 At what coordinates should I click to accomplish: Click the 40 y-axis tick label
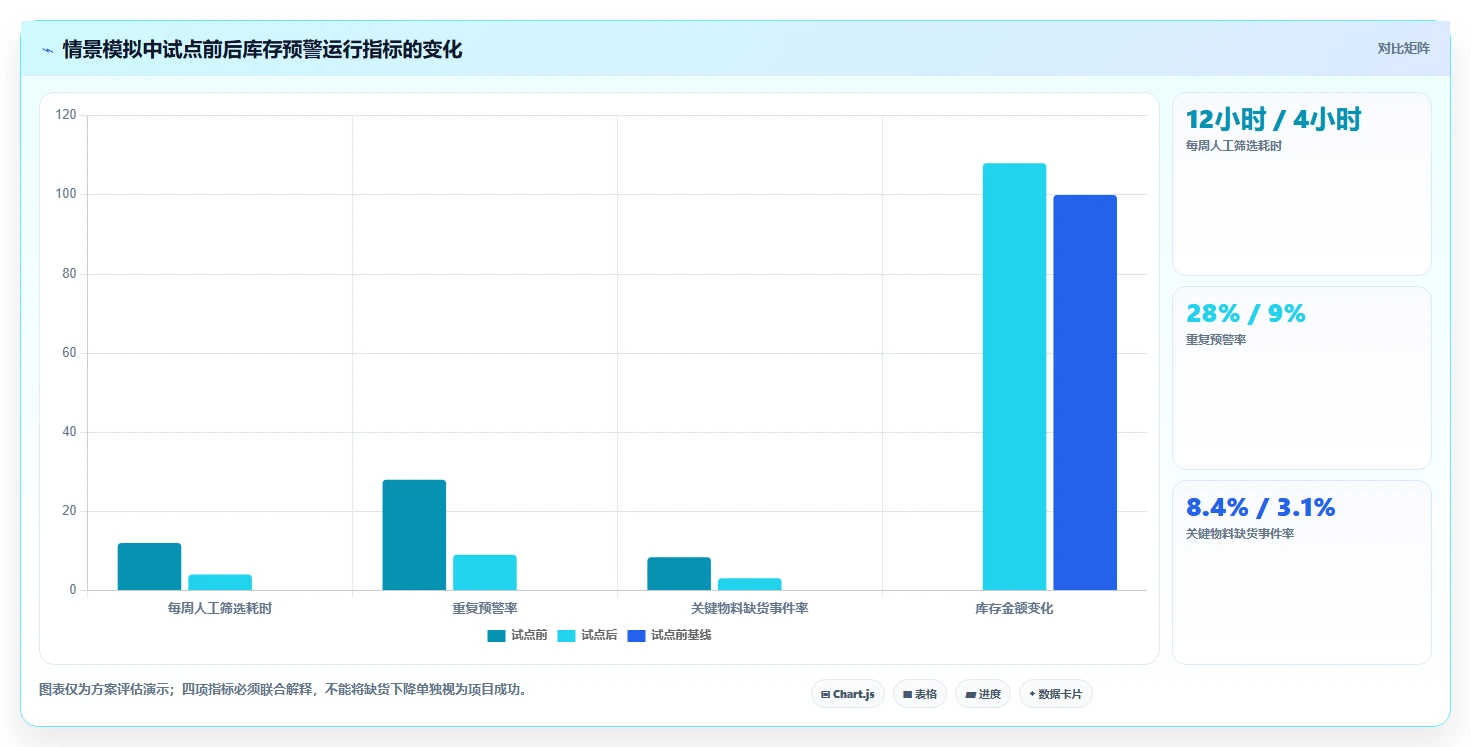(69, 432)
